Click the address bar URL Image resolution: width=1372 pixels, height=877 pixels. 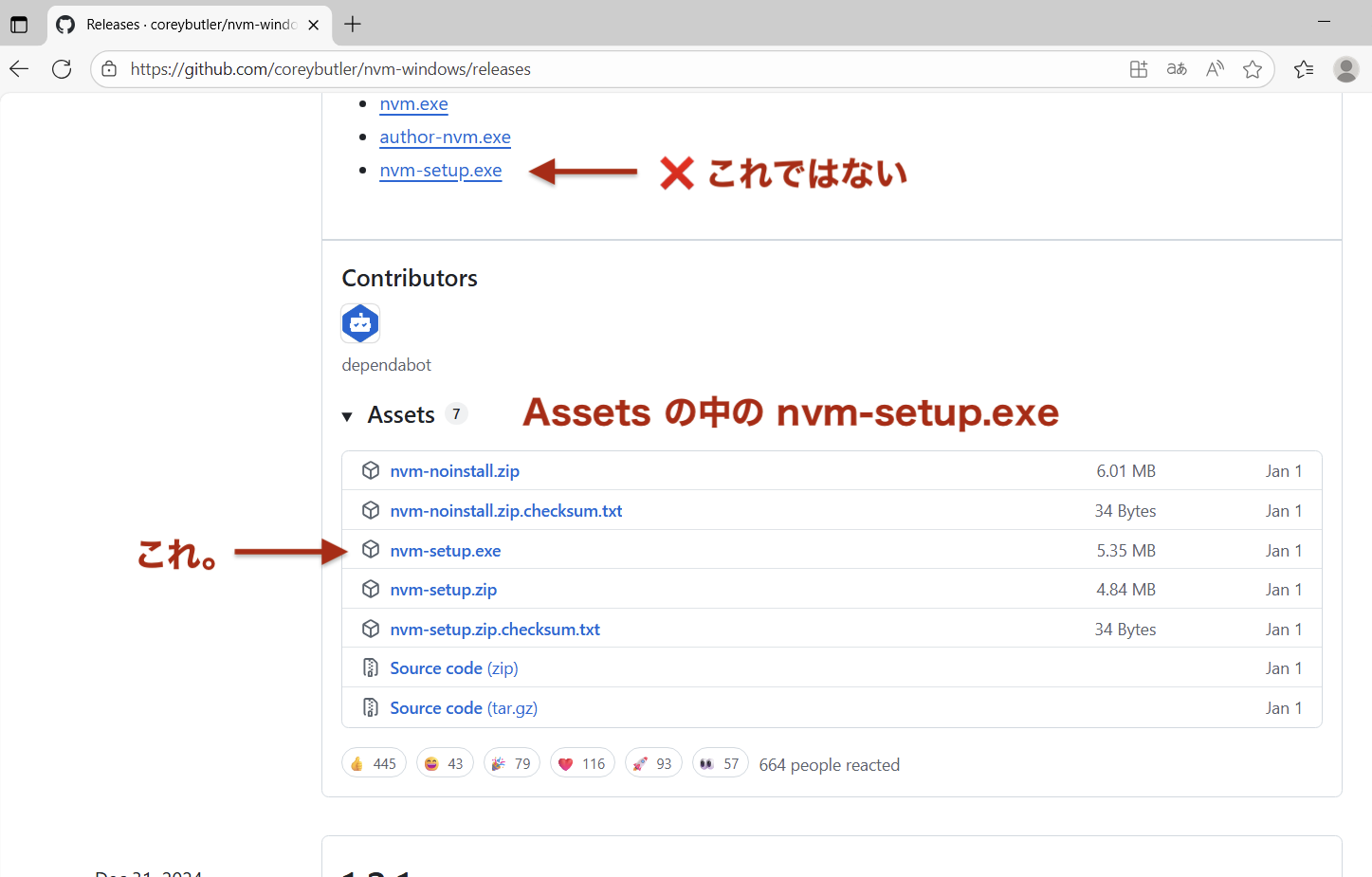pos(331,69)
